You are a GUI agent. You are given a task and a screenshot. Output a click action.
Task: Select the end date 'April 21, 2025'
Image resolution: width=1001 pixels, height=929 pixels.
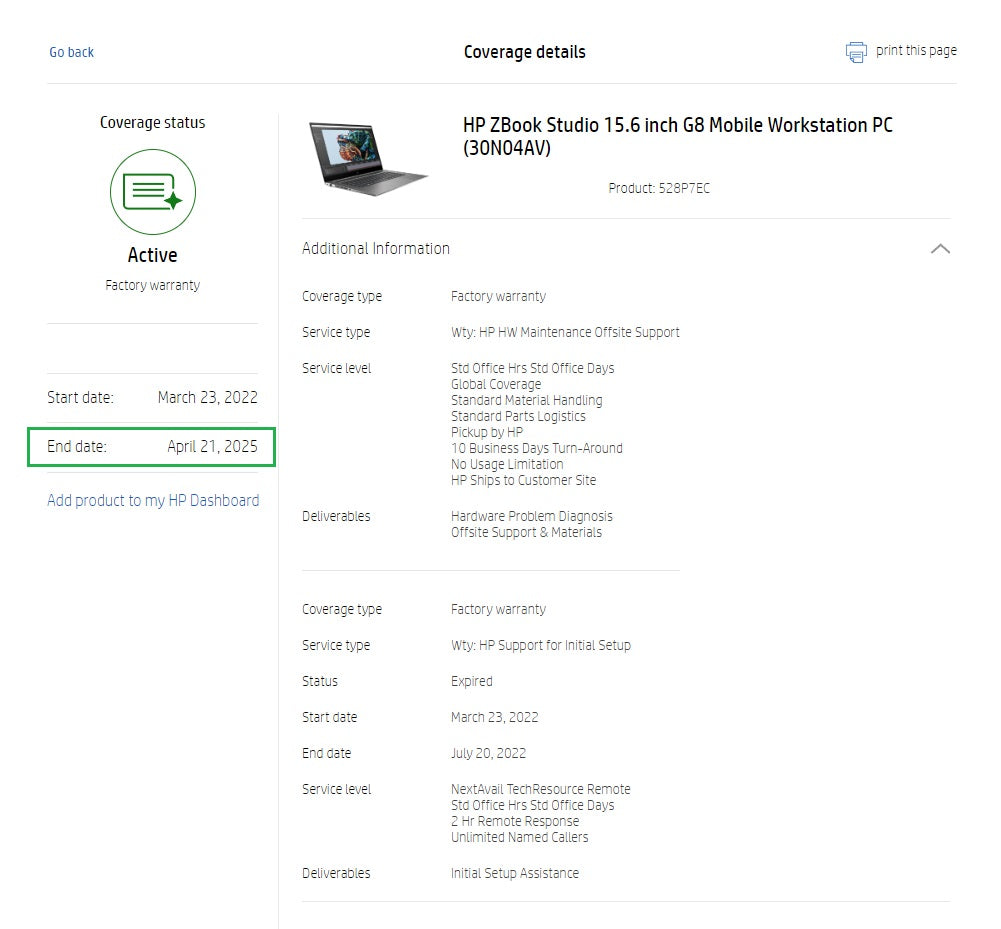[213, 446]
